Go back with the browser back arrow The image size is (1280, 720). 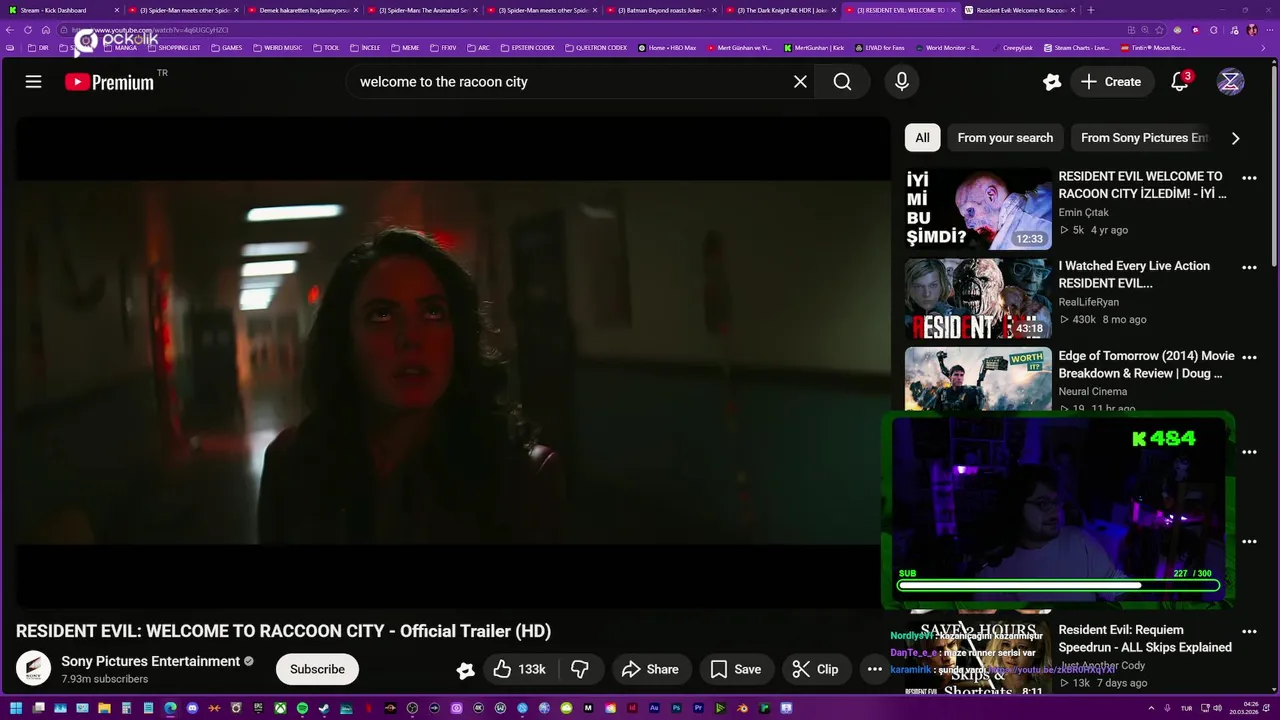[11, 30]
